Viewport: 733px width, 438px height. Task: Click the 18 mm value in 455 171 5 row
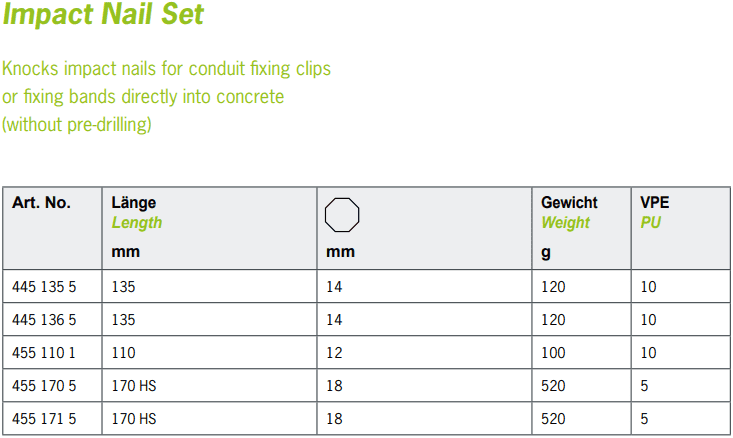pyautogui.click(x=334, y=419)
